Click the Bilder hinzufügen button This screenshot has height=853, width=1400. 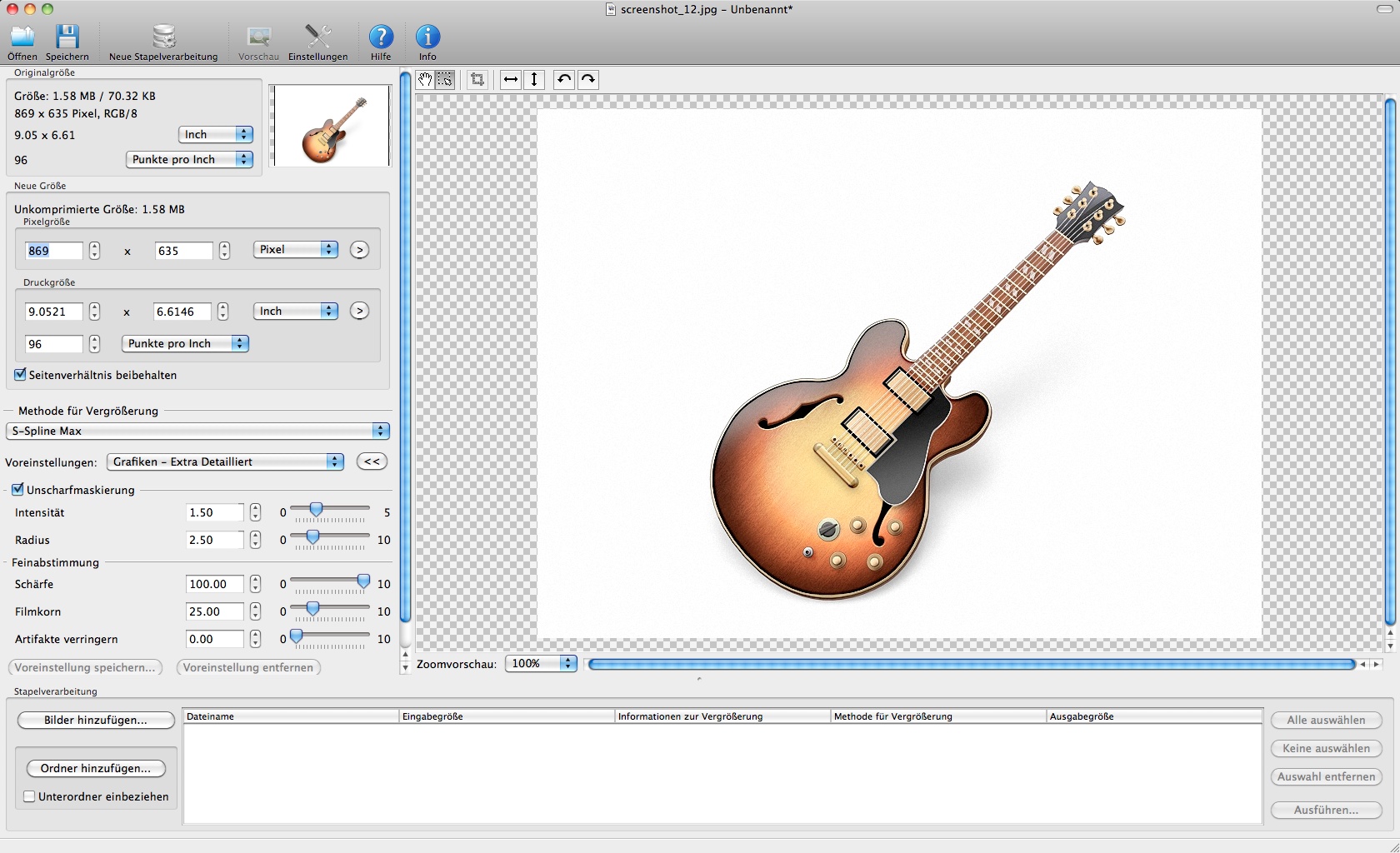pyautogui.click(x=95, y=720)
